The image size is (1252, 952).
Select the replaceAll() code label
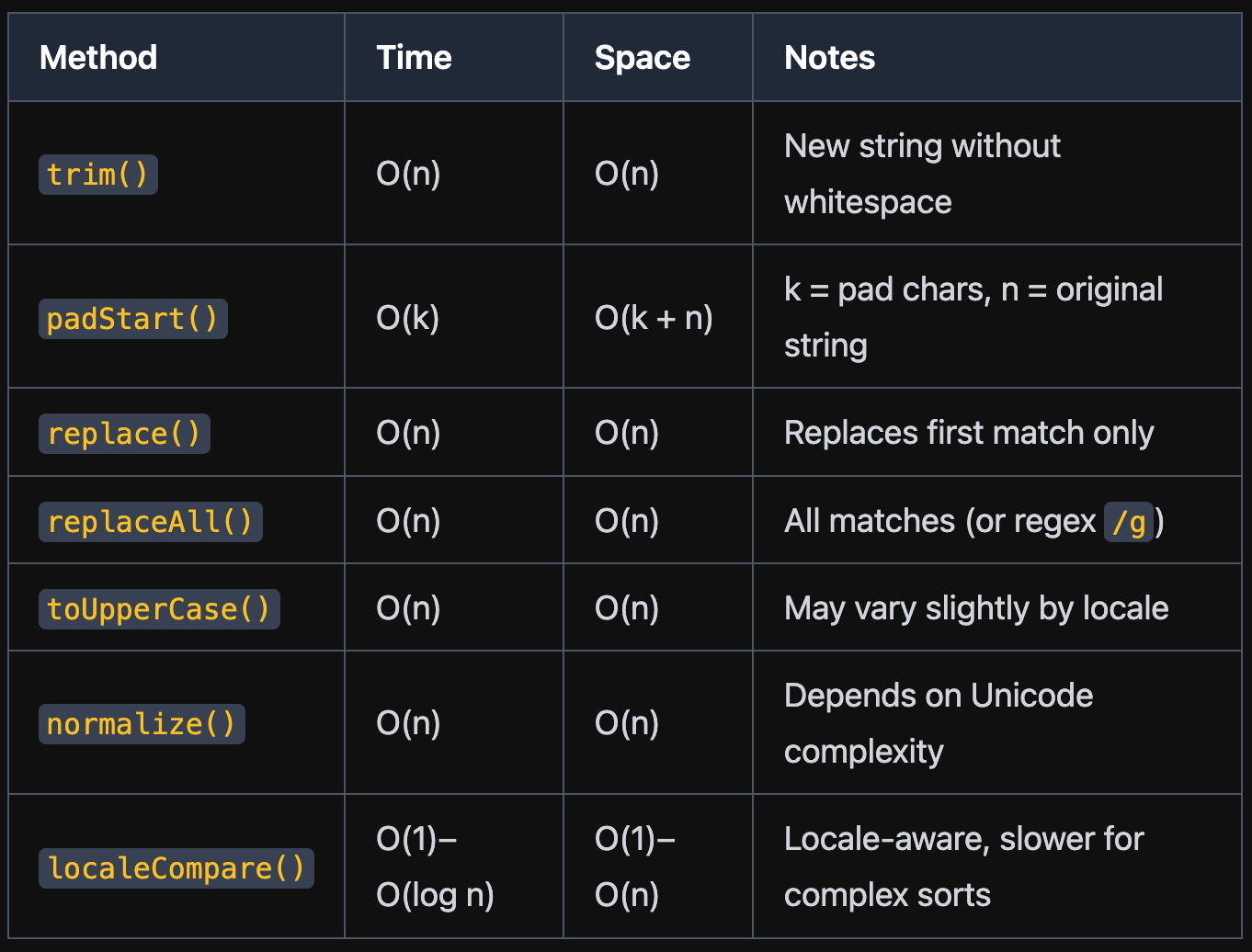click(151, 522)
